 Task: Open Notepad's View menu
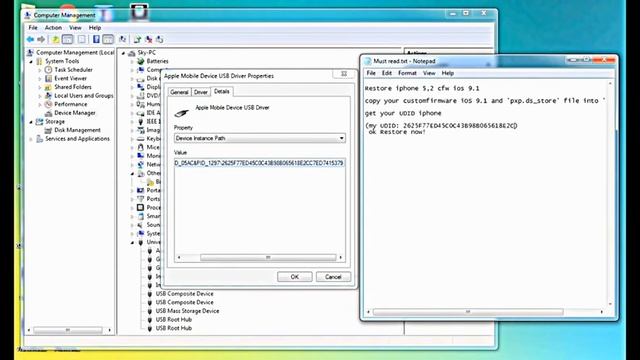pyautogui.click(x=429, y=73)
